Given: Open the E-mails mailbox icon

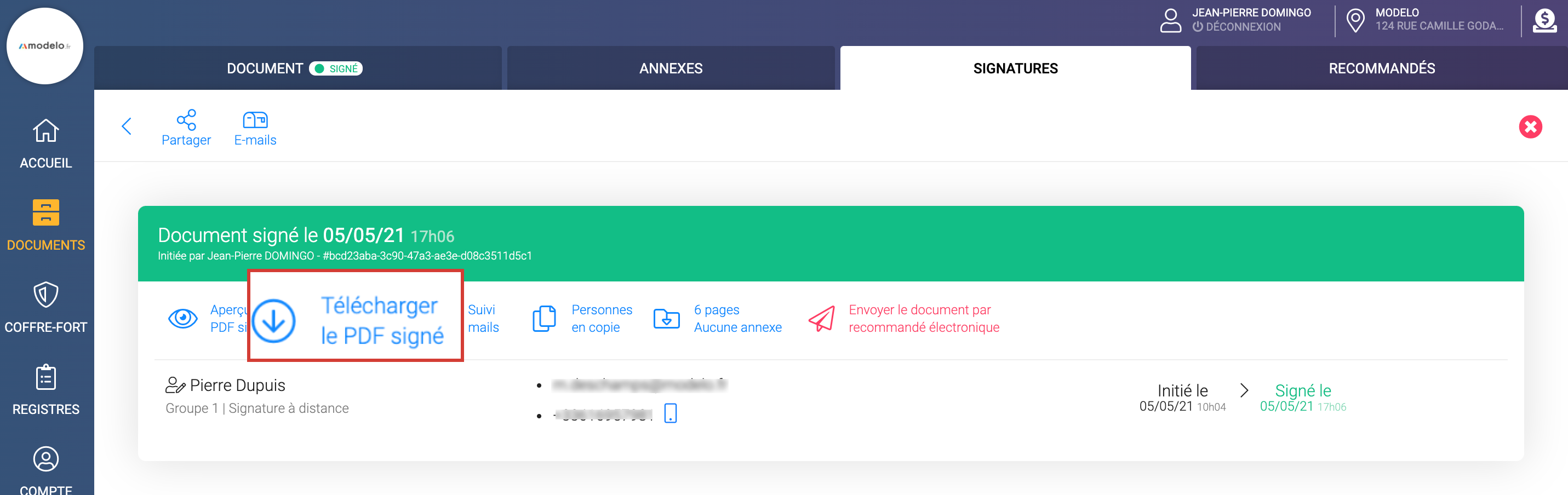Looking at the screenshot, I should click(255, 120).
